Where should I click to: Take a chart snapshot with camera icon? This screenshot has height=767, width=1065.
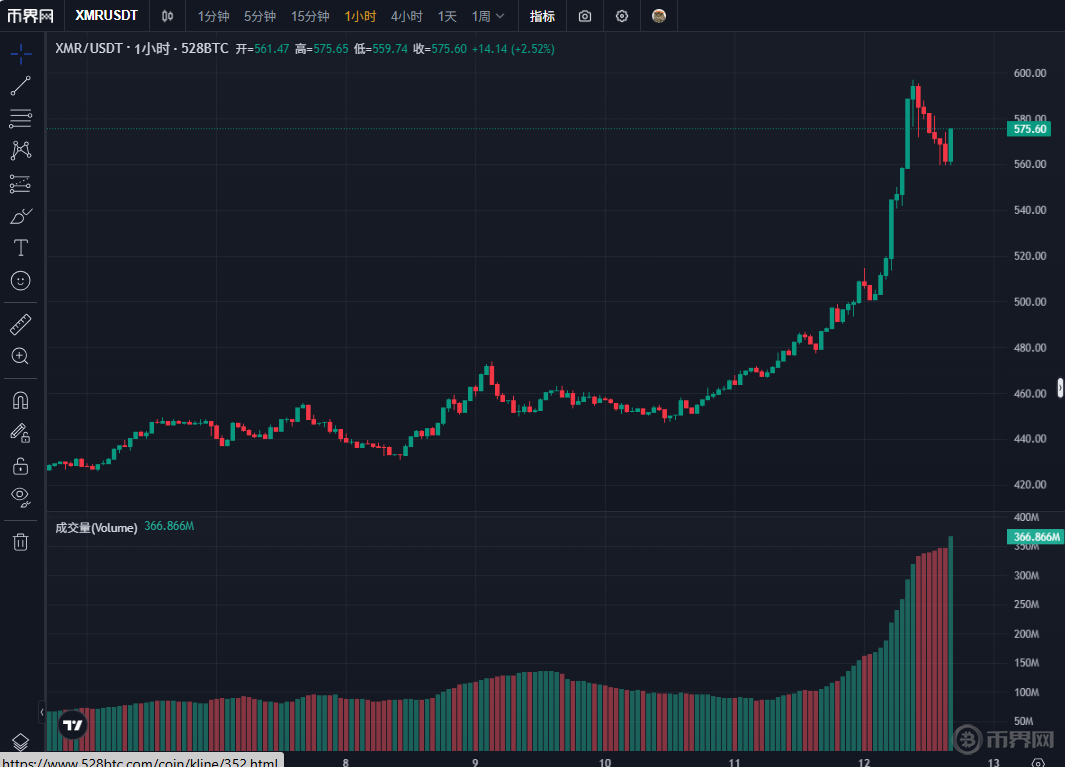(585, 16)
